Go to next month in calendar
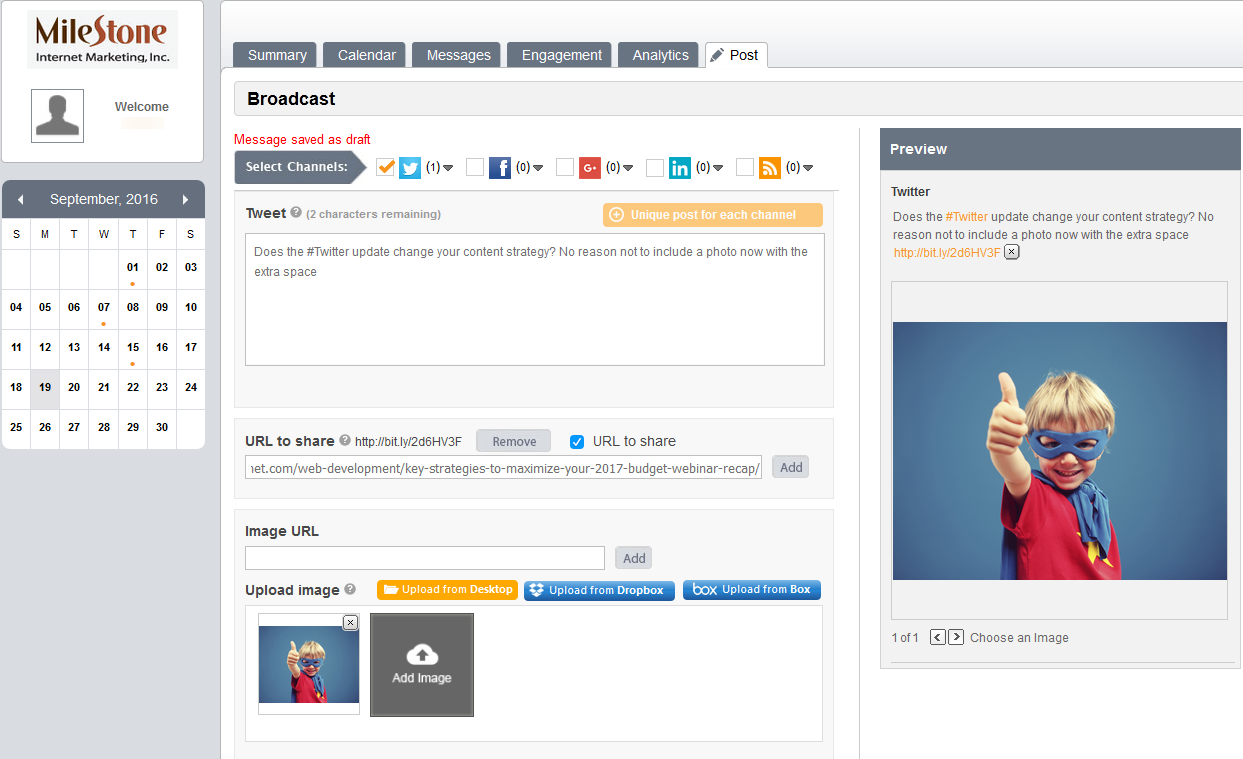 pyautogui.click(x=185, y=200)
